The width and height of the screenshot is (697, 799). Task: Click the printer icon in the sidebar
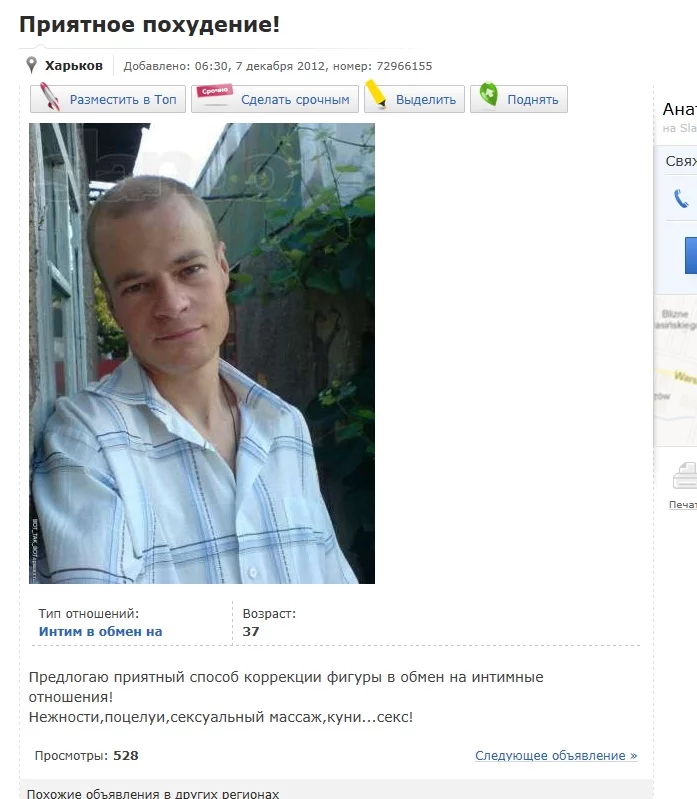tap(685, 475)
